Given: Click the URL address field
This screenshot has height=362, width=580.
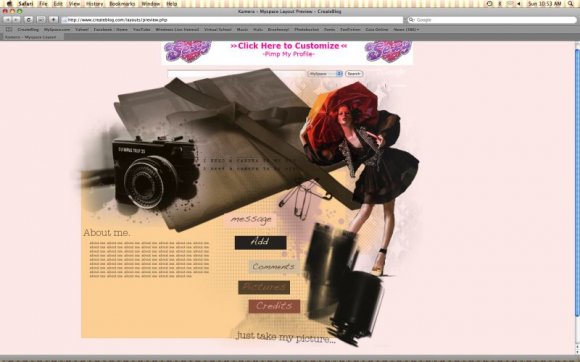Looking at the screenshot, I should (x=232, y=20).
